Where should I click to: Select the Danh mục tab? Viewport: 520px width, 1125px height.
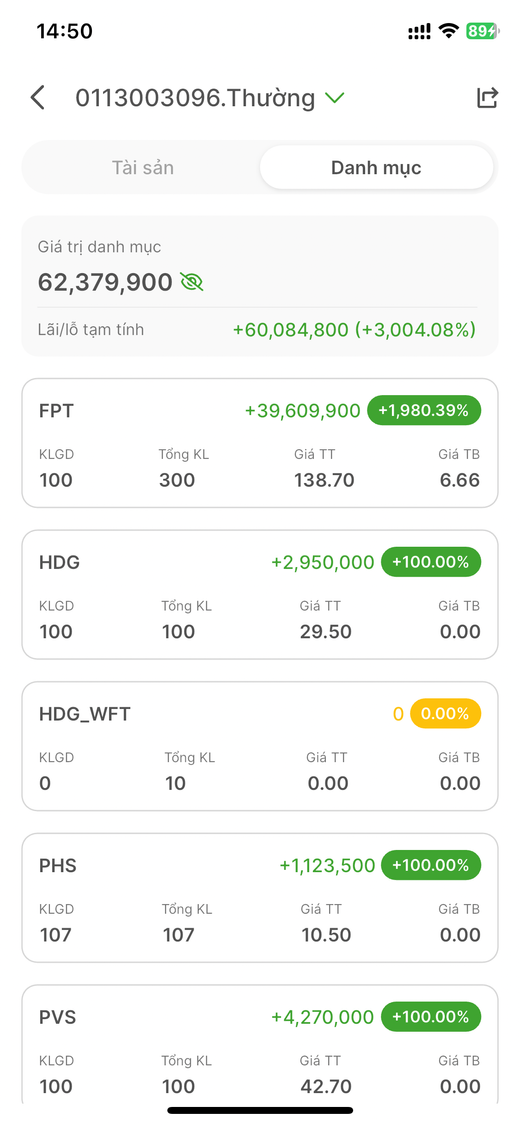coord(376,168)
